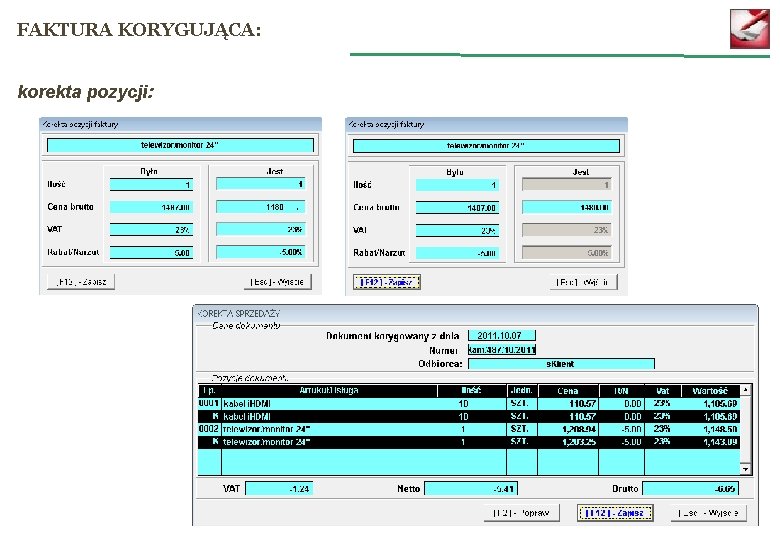Viewport: 780px width, 540px height.
Task: Click price 1,203.25 in Cena column
Action: pyautogui.click(x=579, y=442)
